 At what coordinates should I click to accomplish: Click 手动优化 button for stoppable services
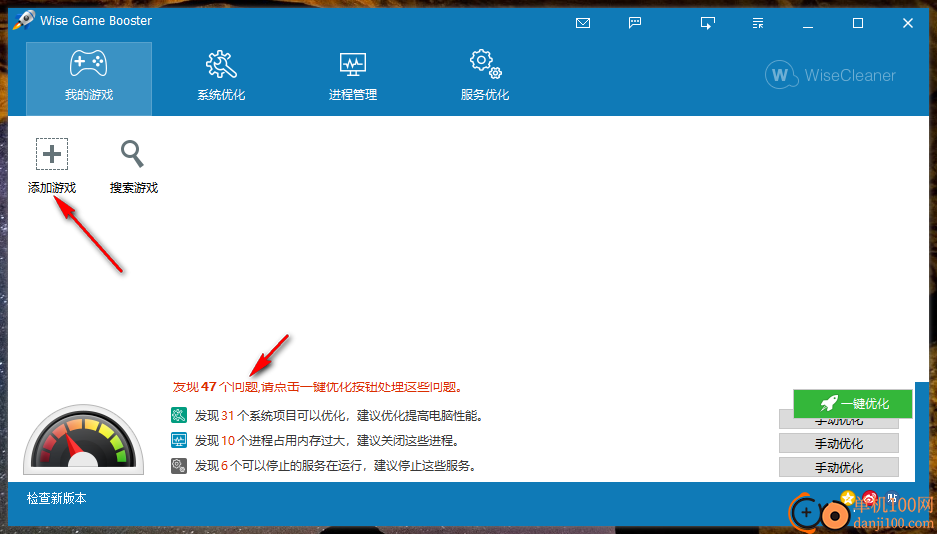point(838,467)
